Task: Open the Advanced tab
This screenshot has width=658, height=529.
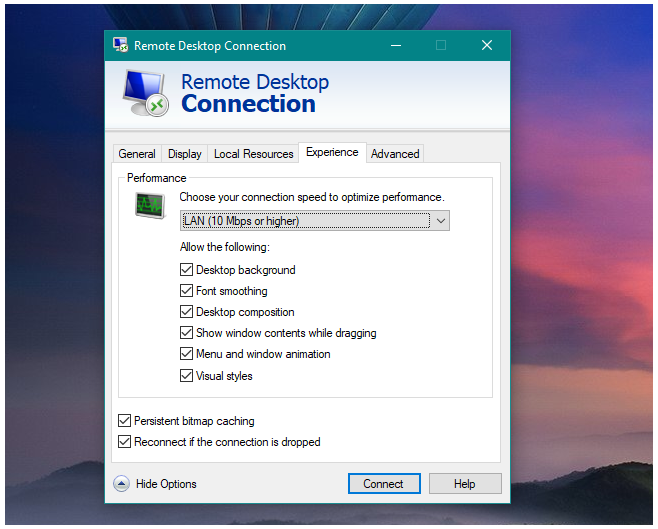Action: pos(395,154)
